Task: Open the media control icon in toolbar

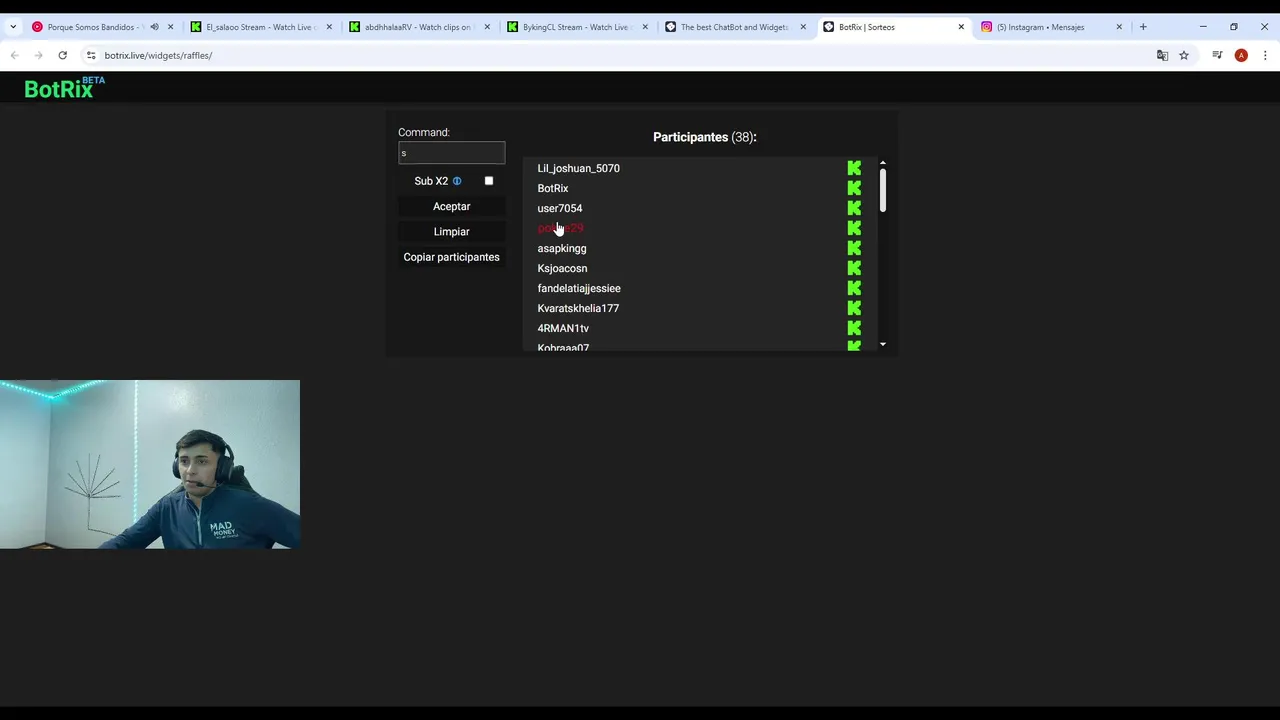Action: [x=1217, y=55]
